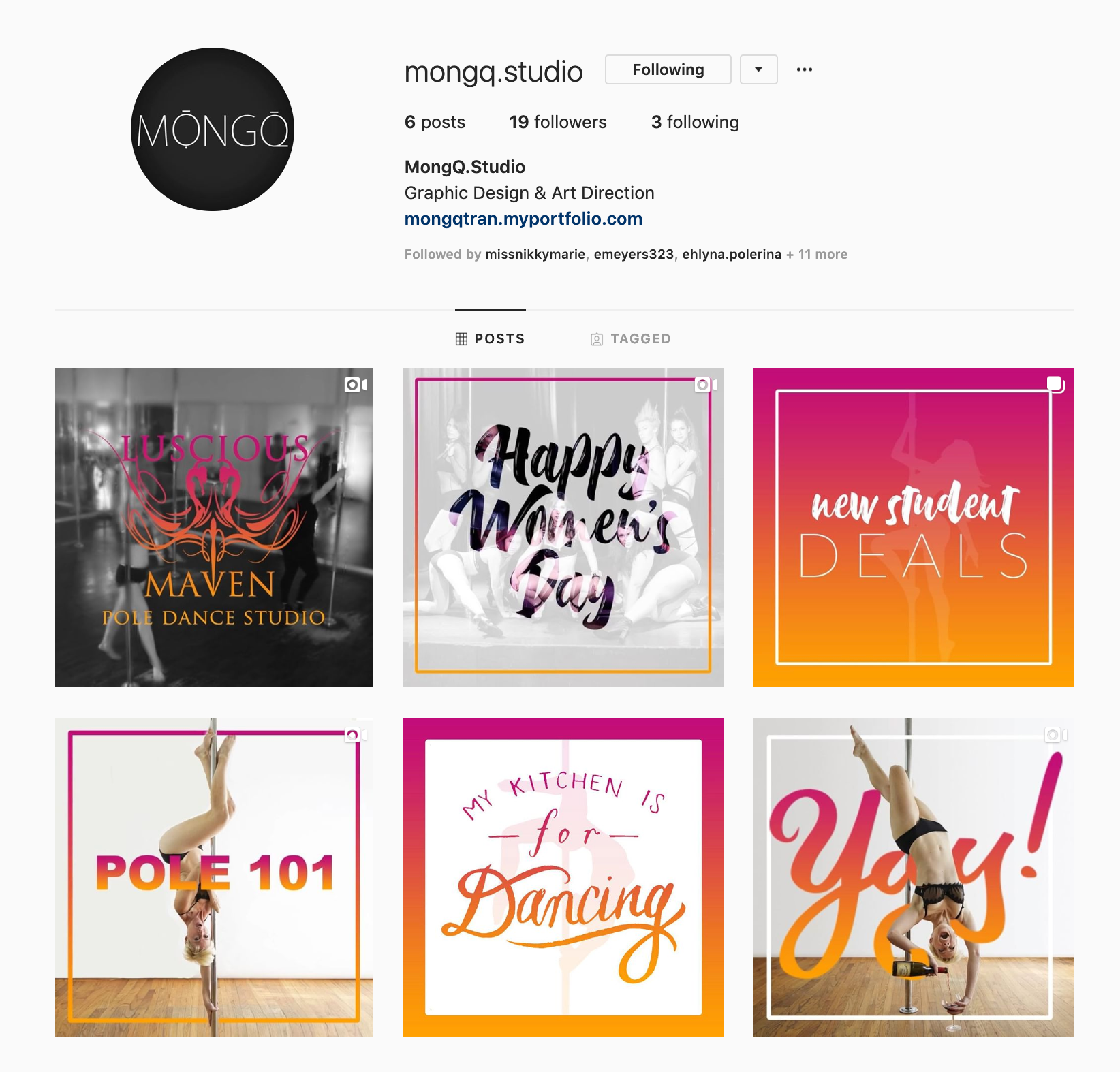Click the carousel icon on new student deals post
The width and height of the screenshot is (1120, 1072).
click(x=1055, y=384)
